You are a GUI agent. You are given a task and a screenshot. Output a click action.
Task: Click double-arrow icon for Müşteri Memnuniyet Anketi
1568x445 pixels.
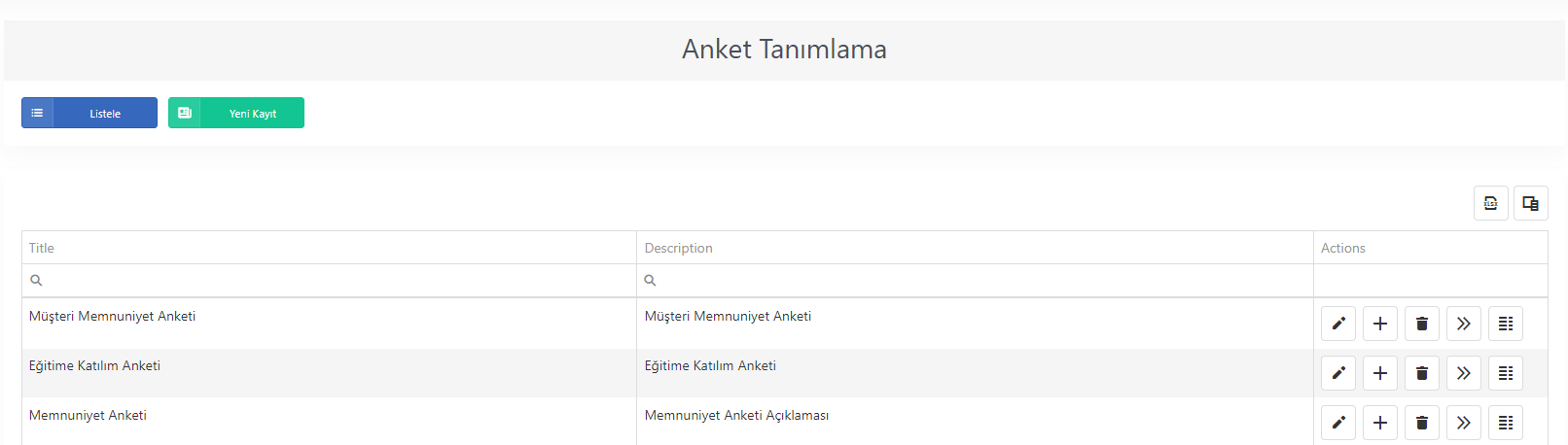1464,324
